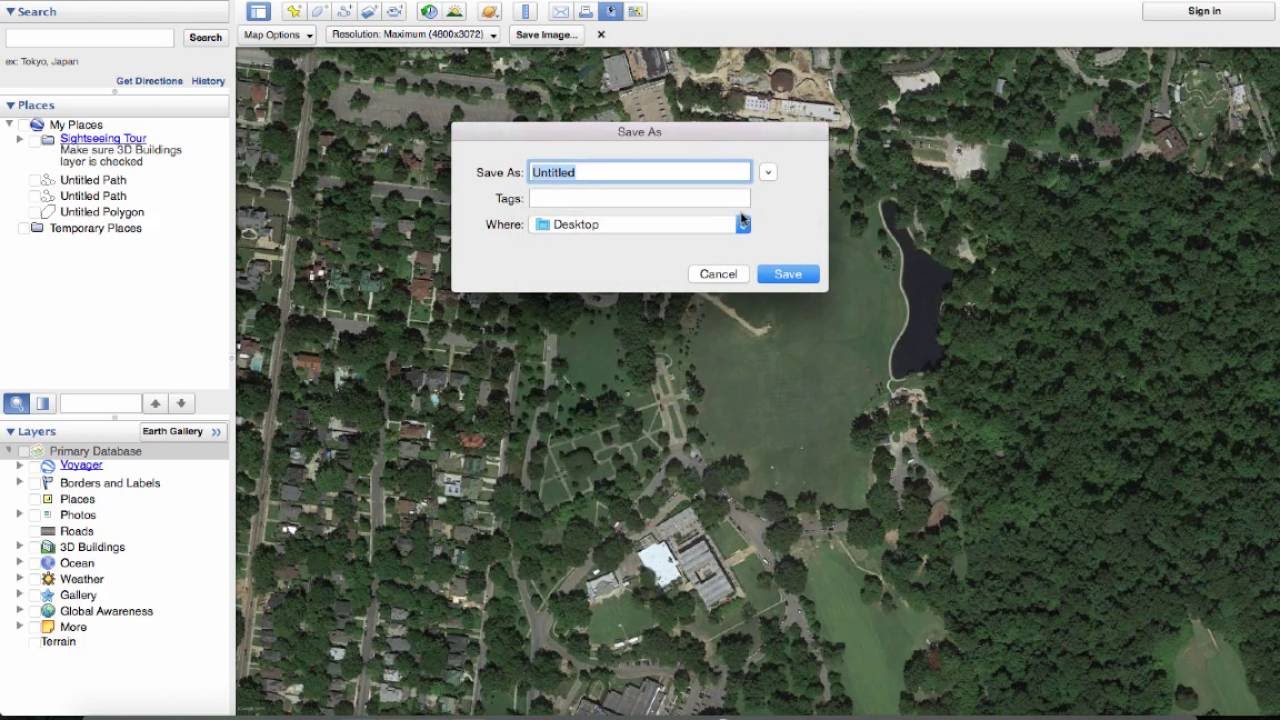The height and width of the screenshot is (720, 1280).
Task: Toggle the sidebar with the toolbar icon
Action: coord(258,12)
